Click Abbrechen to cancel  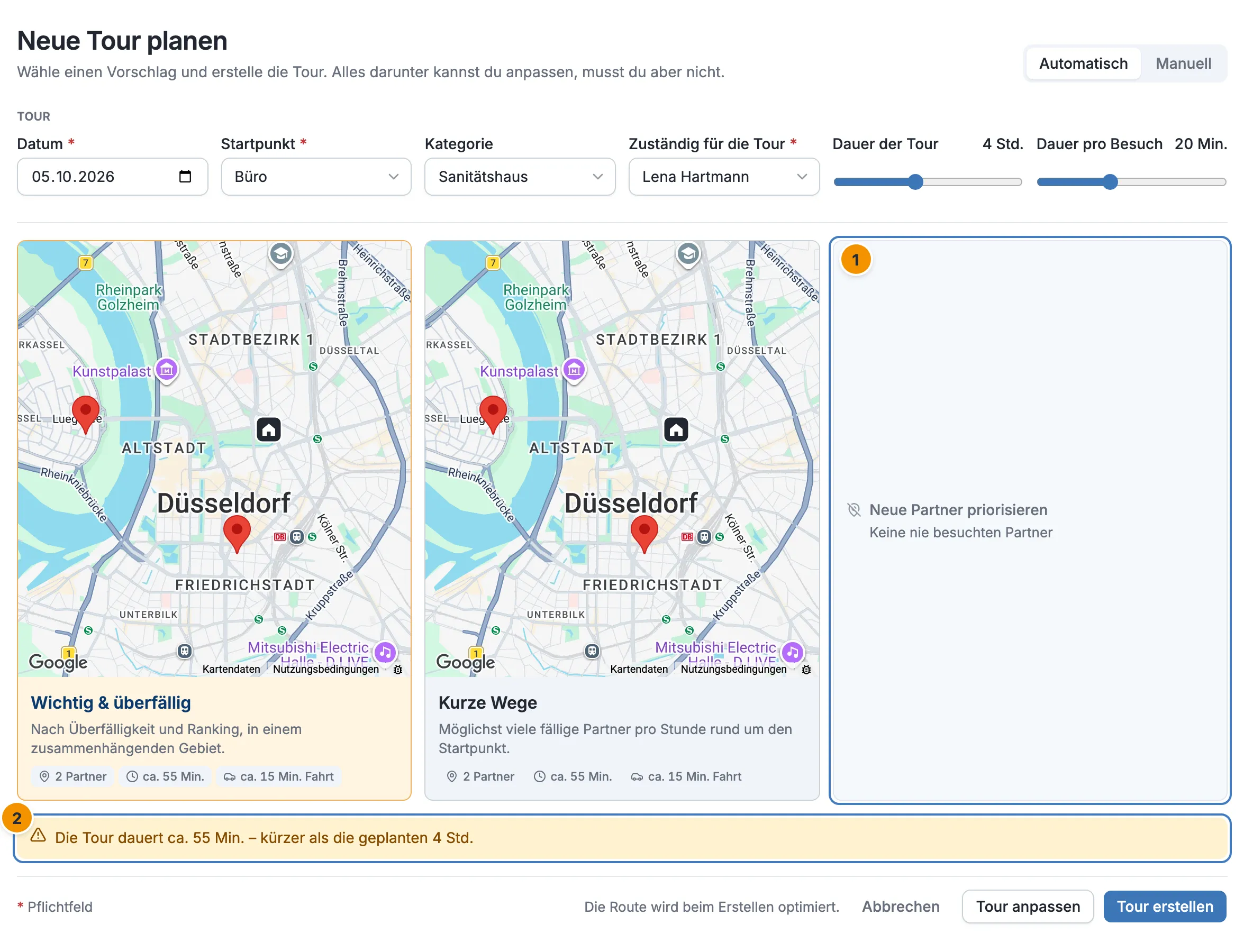(x=901, y=906)
